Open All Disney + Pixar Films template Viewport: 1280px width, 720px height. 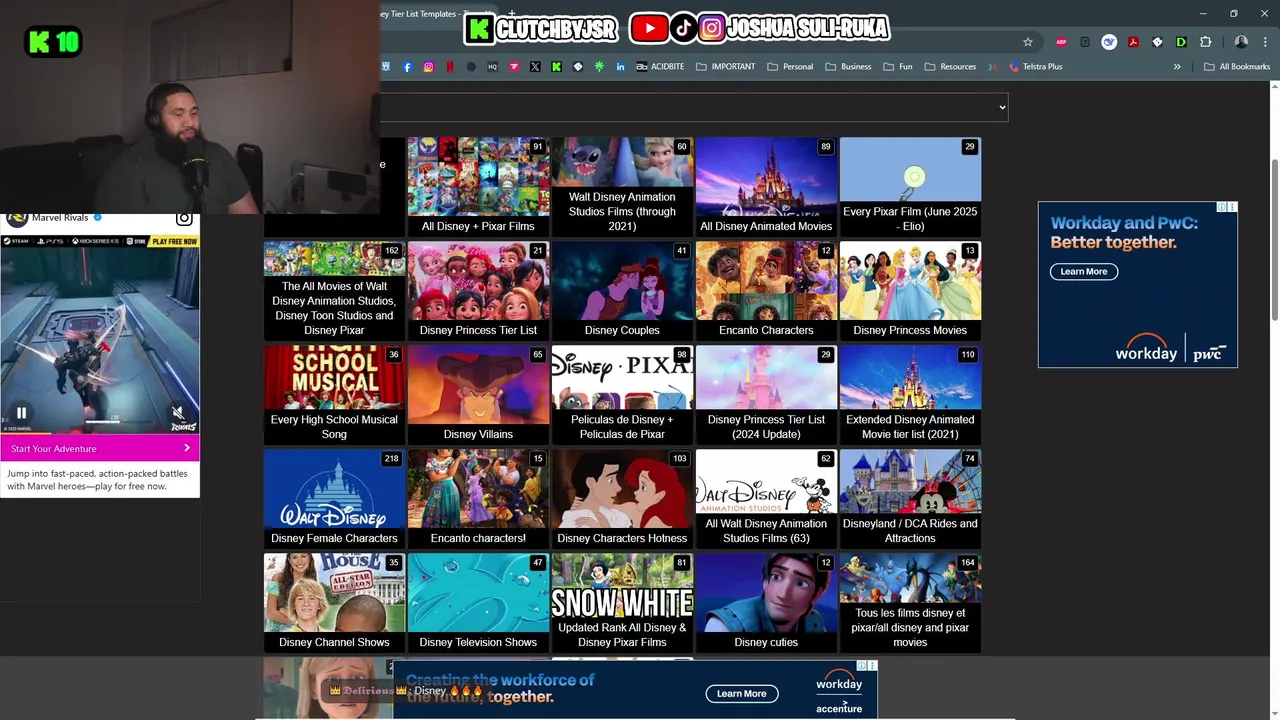click(478, 187)
